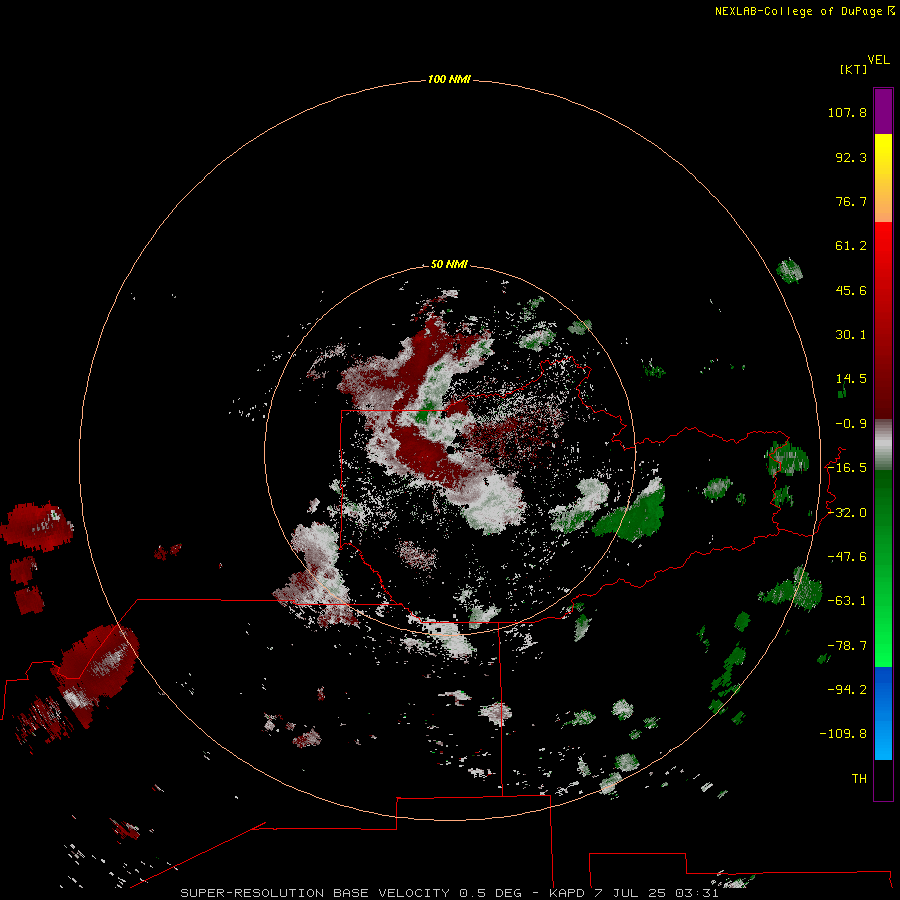The height and width of the screenshot is (900, 900).
Task: Click the SUPER-RESOLUTION BASE VELOCITY caption text
Action: point(315,893)
